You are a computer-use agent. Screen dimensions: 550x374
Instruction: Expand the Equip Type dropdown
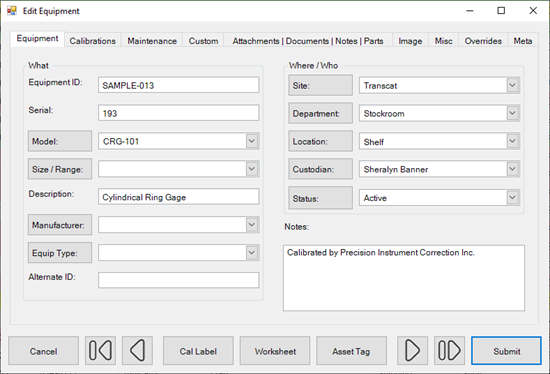251,253
